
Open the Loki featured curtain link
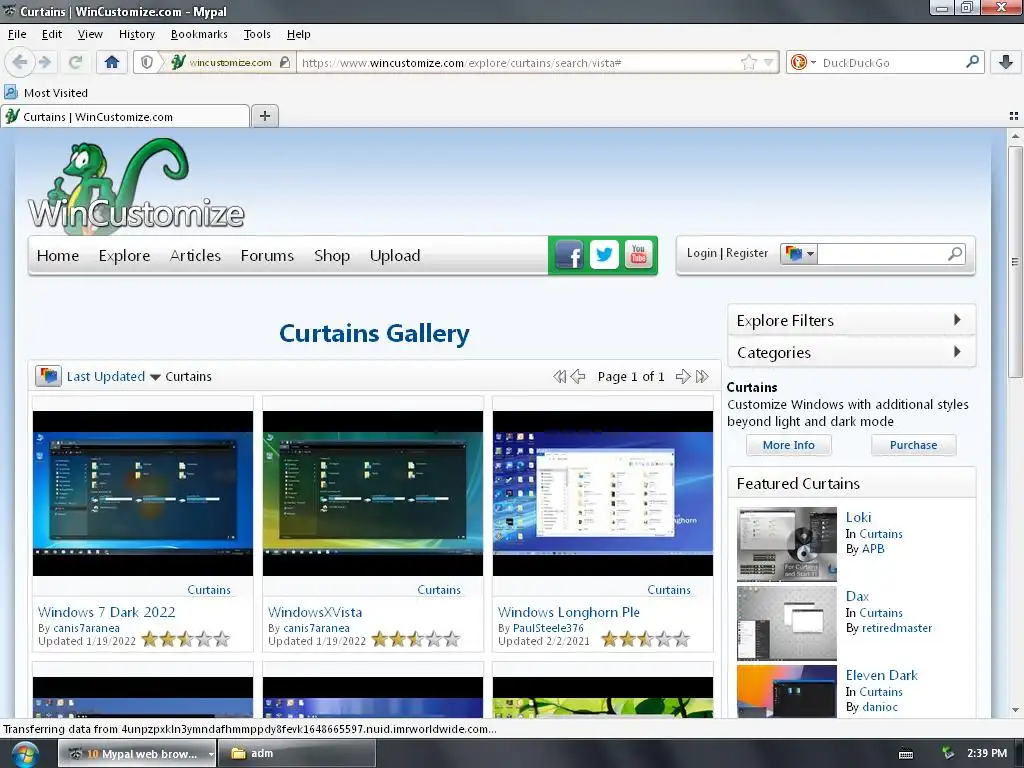pyautogui.click(x=858, y=517)
